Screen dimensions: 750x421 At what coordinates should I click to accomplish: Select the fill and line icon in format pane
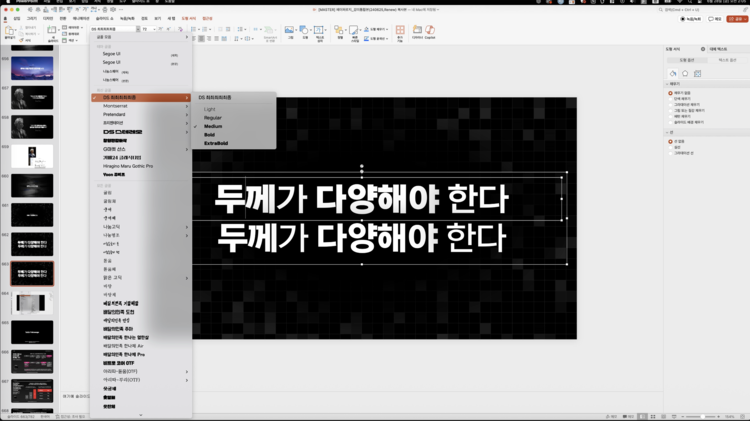pos(673,74)
